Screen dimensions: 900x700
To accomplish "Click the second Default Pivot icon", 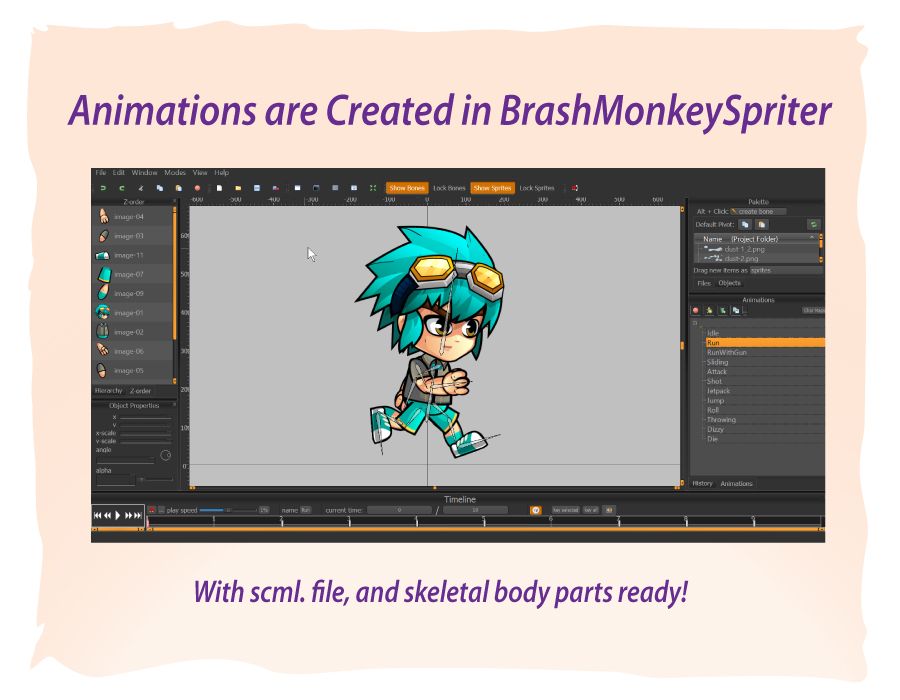I will (x=762, y=224).
